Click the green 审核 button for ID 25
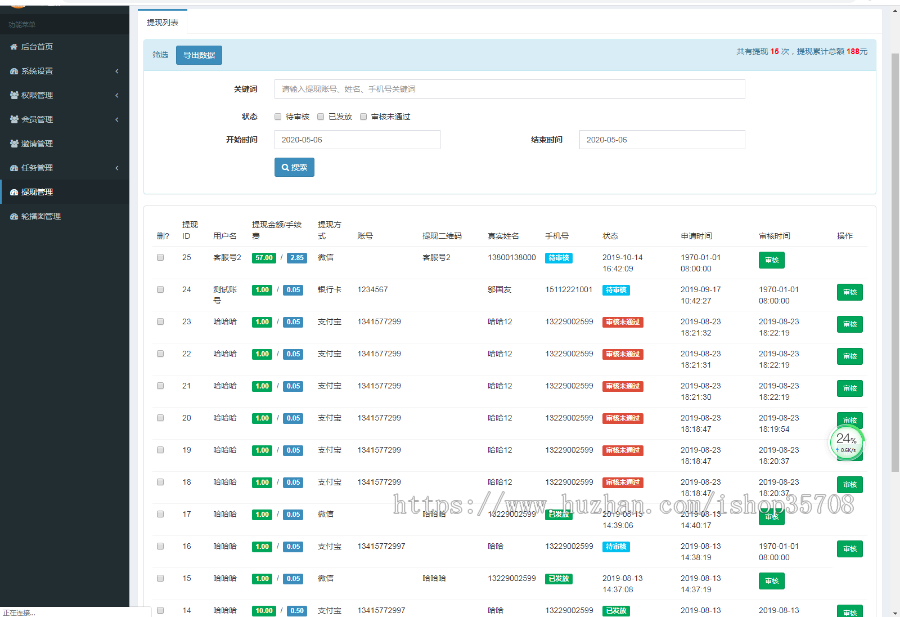The image size is (900, 617). click(x=771, y=260)
